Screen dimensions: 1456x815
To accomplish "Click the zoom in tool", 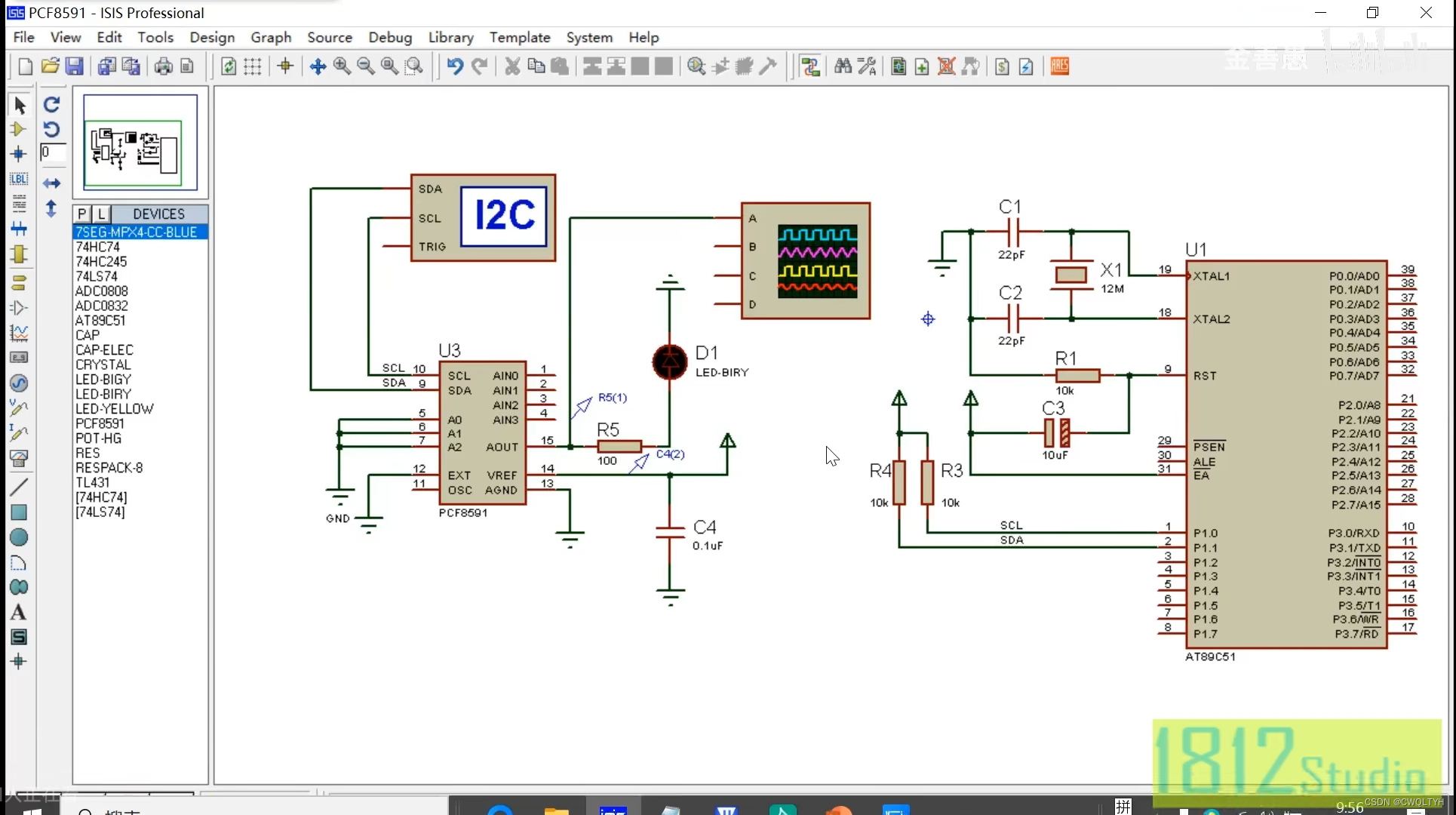I will coord(341,66).
